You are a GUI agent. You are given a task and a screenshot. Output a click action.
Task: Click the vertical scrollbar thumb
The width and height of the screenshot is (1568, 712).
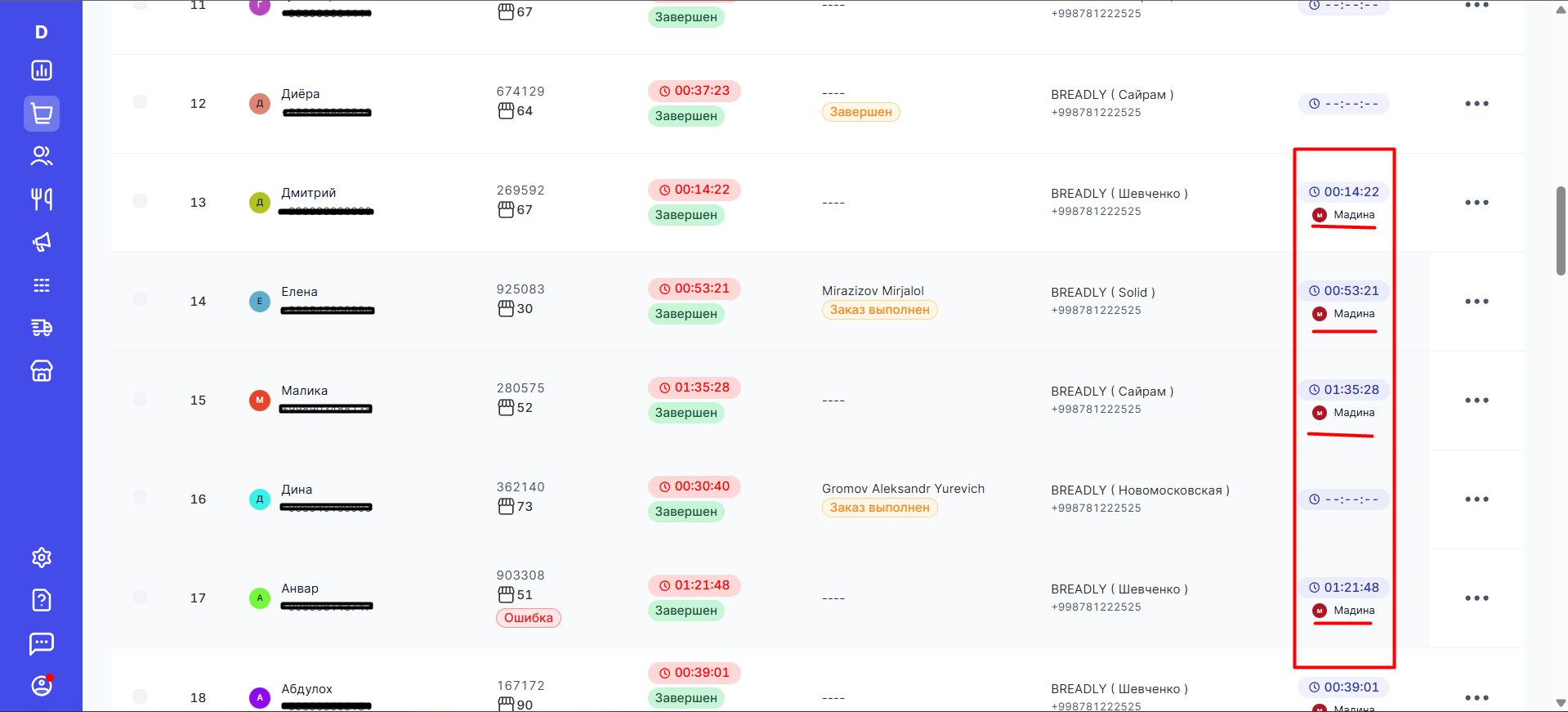coord(1561,231)
